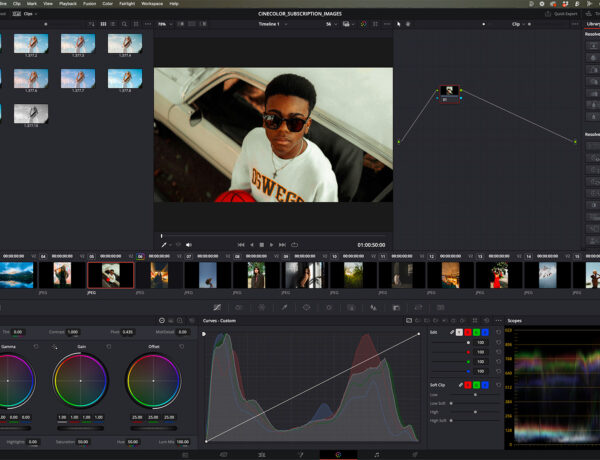Switch to the Fairlight page music icon
600x460 pixels.
click(376, 454)
